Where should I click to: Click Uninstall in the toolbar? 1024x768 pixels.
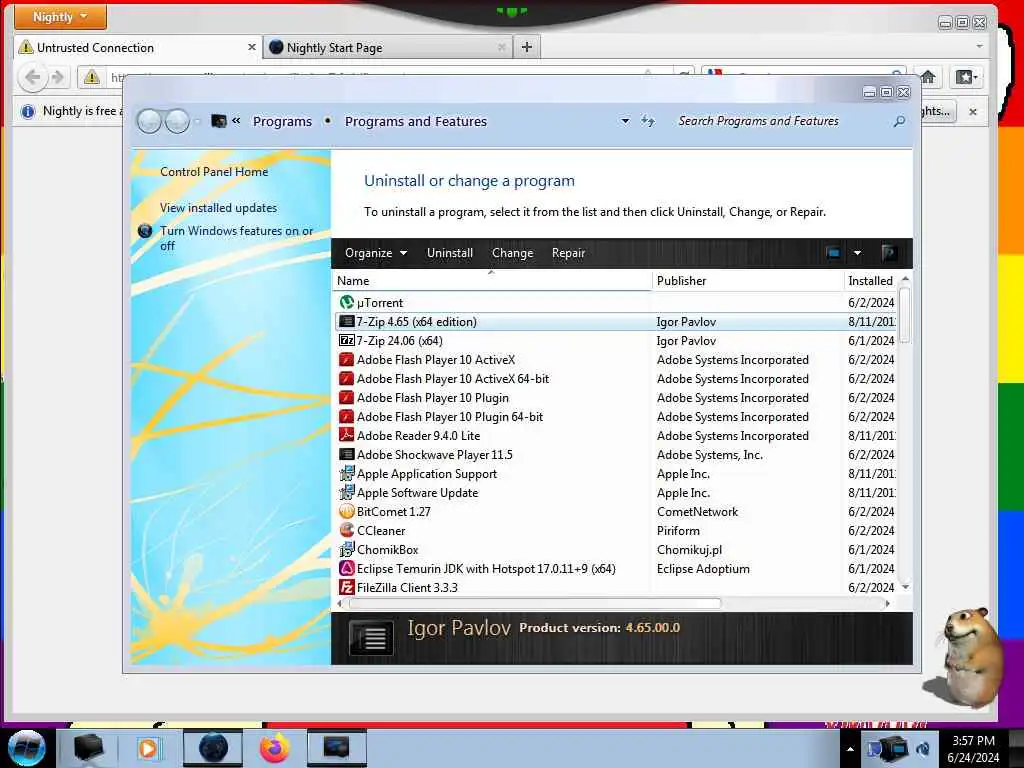tap(450, 253)
